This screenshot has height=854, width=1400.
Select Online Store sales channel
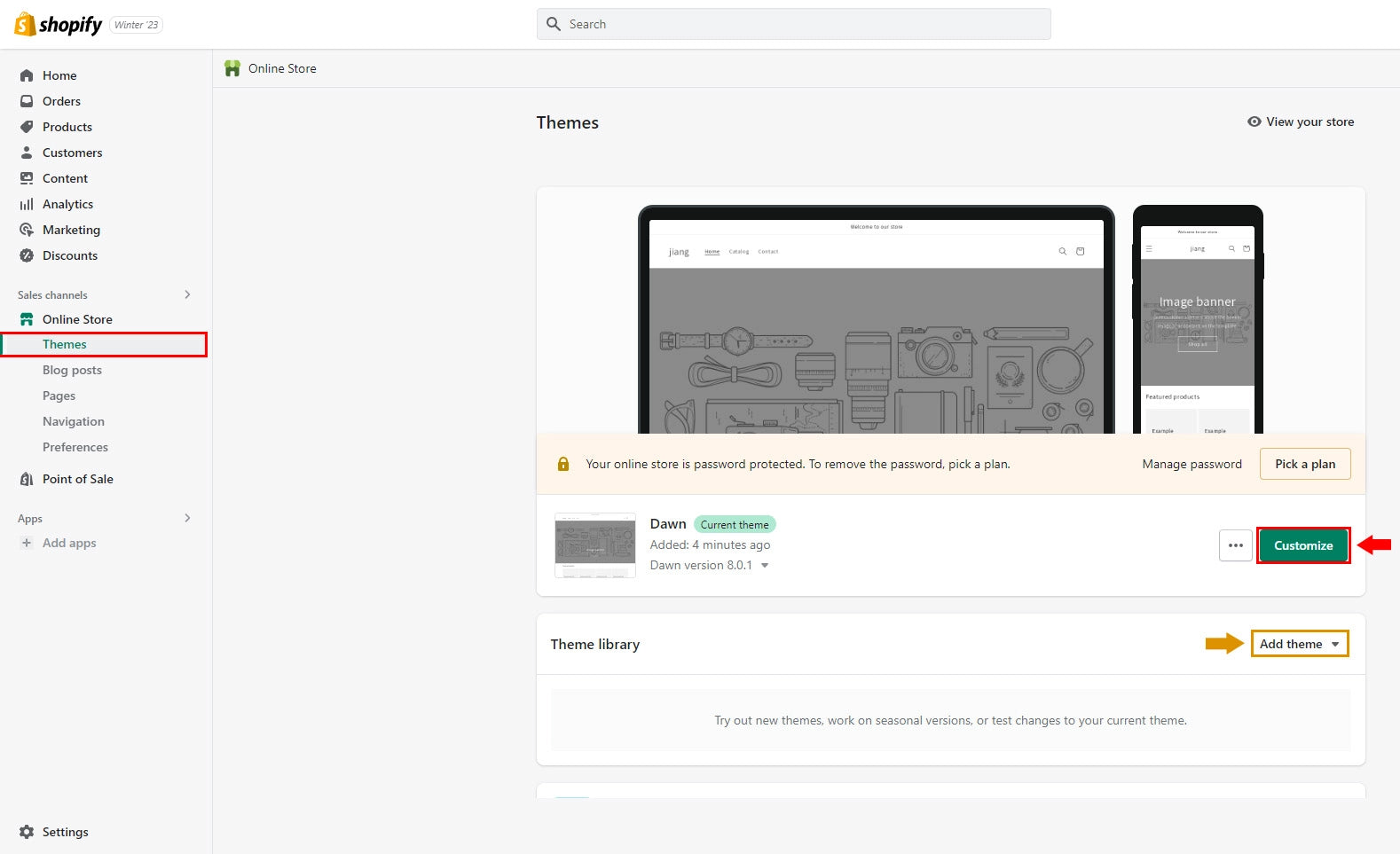77,319
